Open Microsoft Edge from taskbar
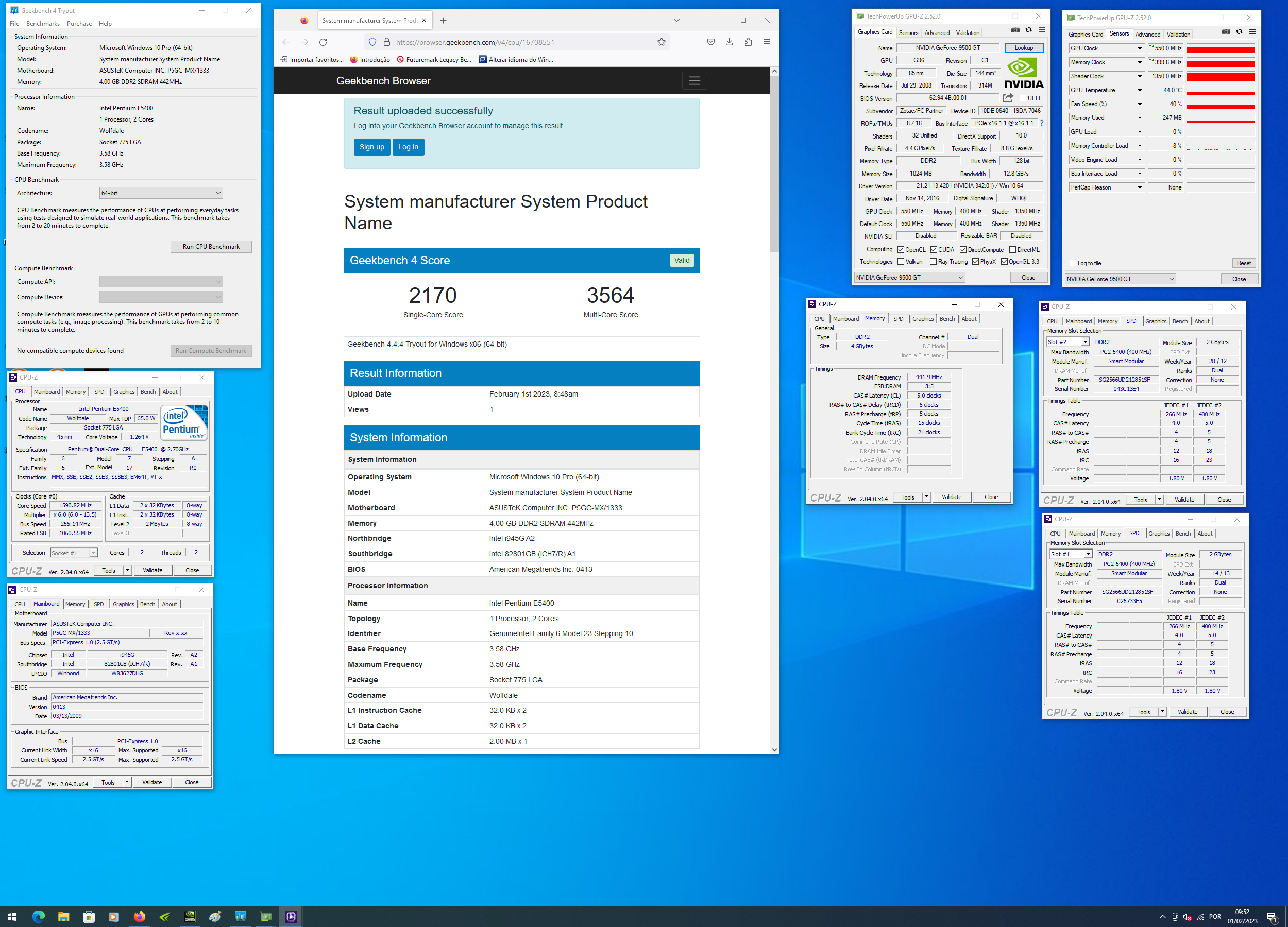 [38, 916]
